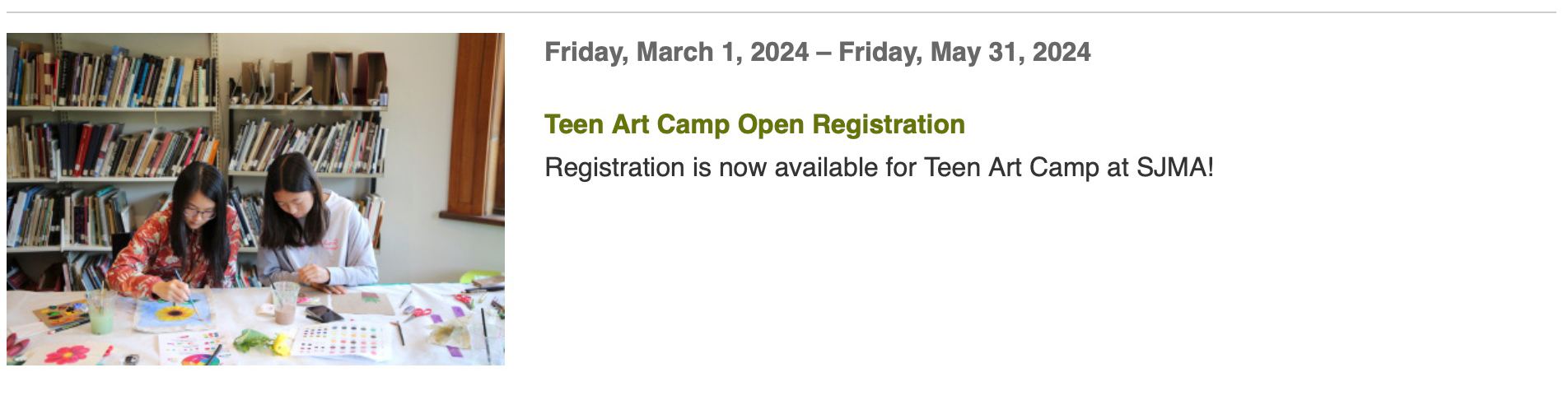Click the paint palette beside the water cup

pos(59,314)
